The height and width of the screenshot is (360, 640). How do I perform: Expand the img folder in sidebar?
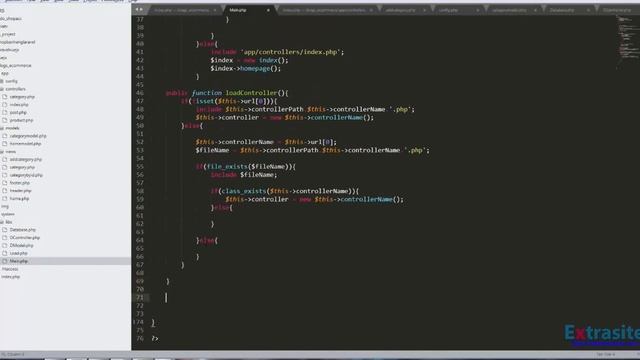pos(5,207)
